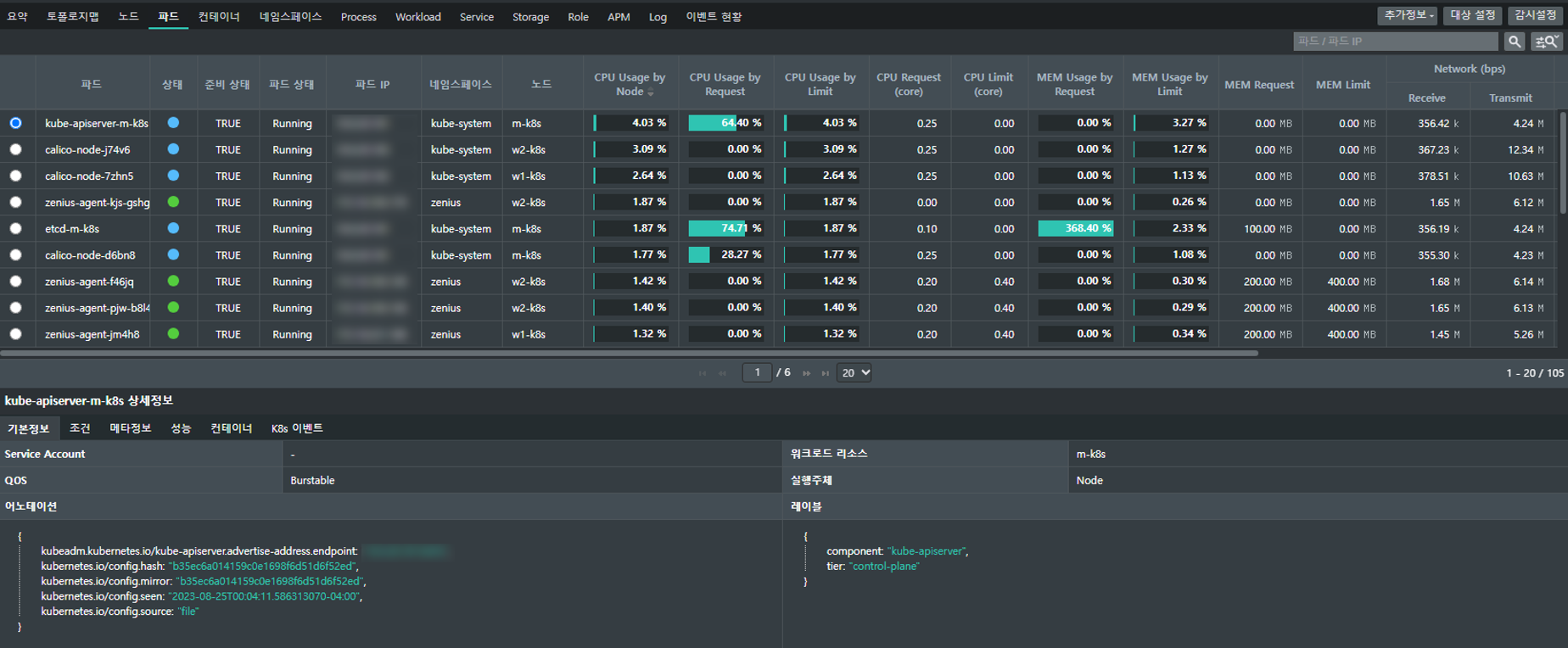Click the vertical scrollbar of the pod table
The height and width of the screenshot is (648, 1568).
tap(1563, 161)
